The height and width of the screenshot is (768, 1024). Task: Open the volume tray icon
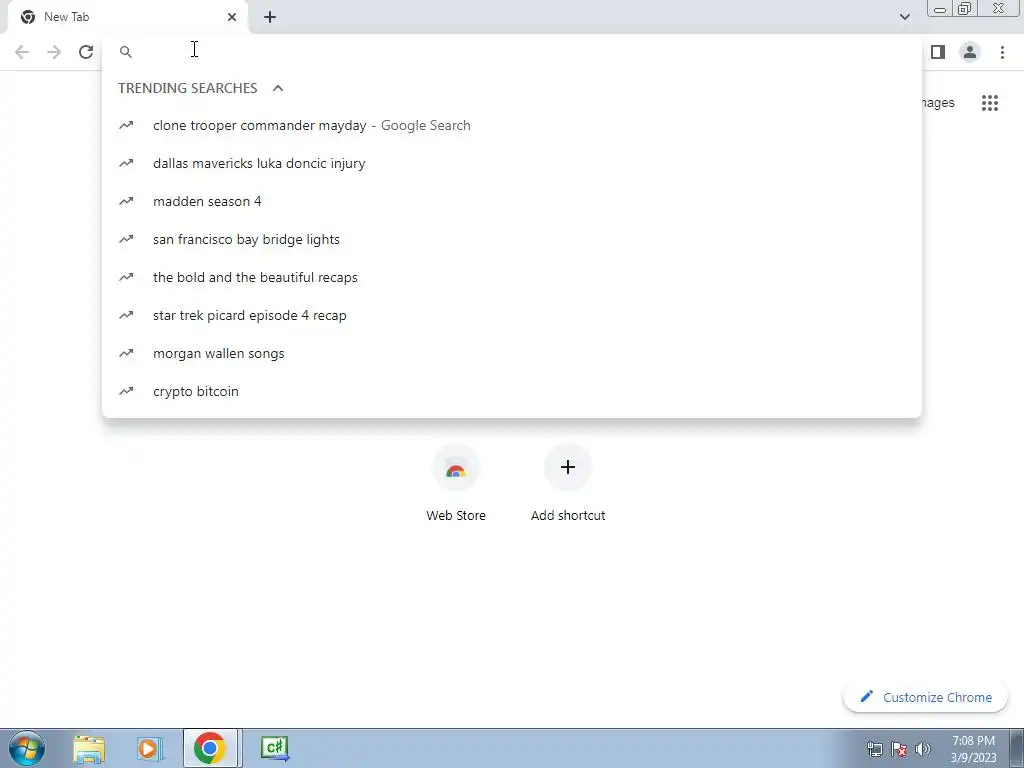(x=923, y=749)
